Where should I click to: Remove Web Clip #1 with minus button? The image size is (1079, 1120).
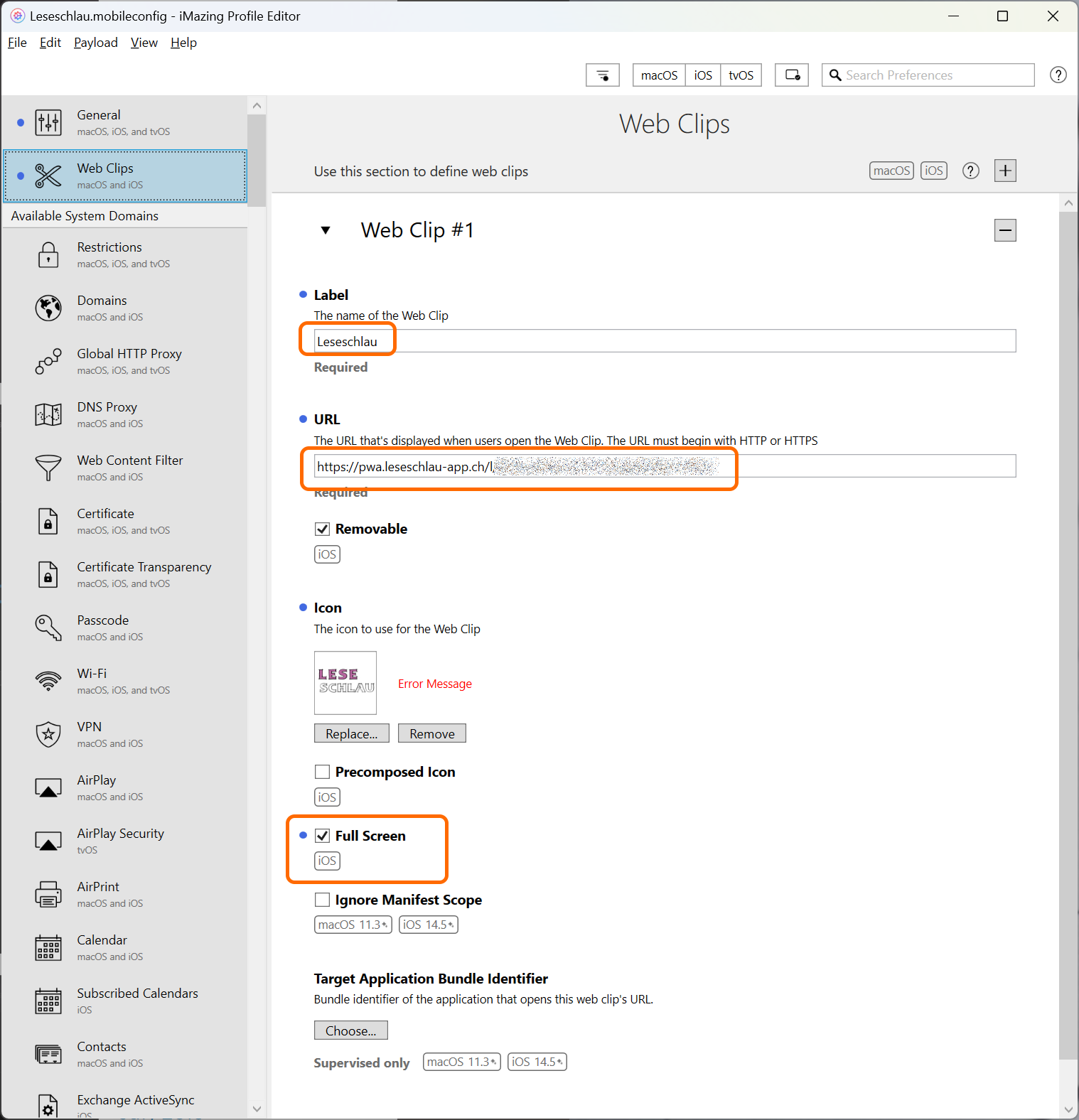click(1005, 230)
